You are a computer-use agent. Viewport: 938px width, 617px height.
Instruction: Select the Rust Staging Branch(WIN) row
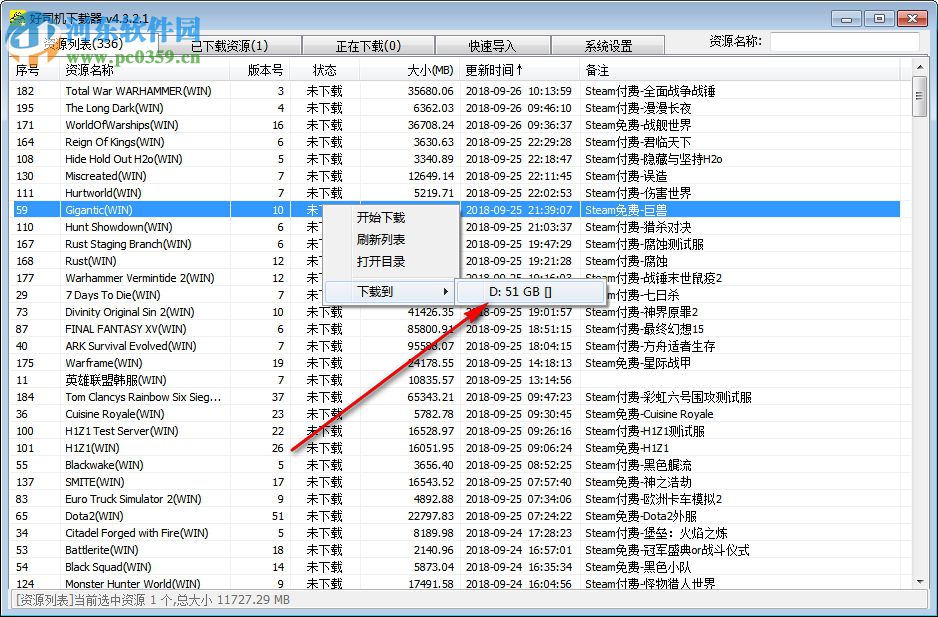click(455, 244)
